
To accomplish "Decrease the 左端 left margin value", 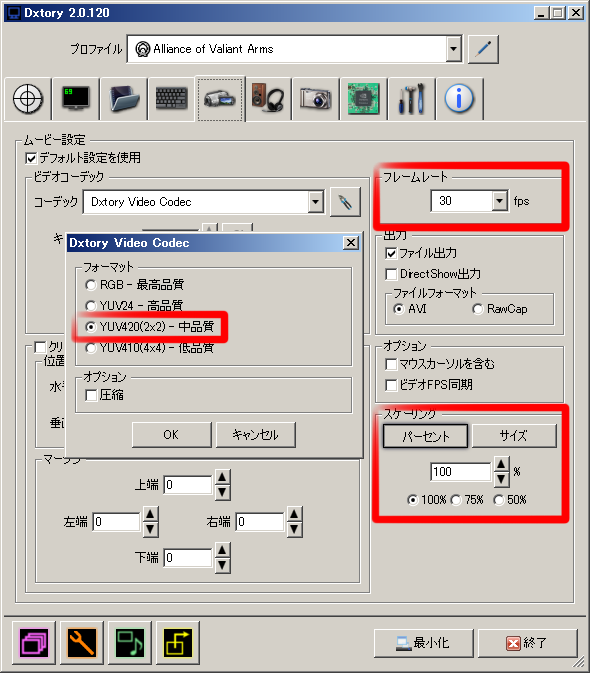I will pyautogui.click(x=150, y=529).
